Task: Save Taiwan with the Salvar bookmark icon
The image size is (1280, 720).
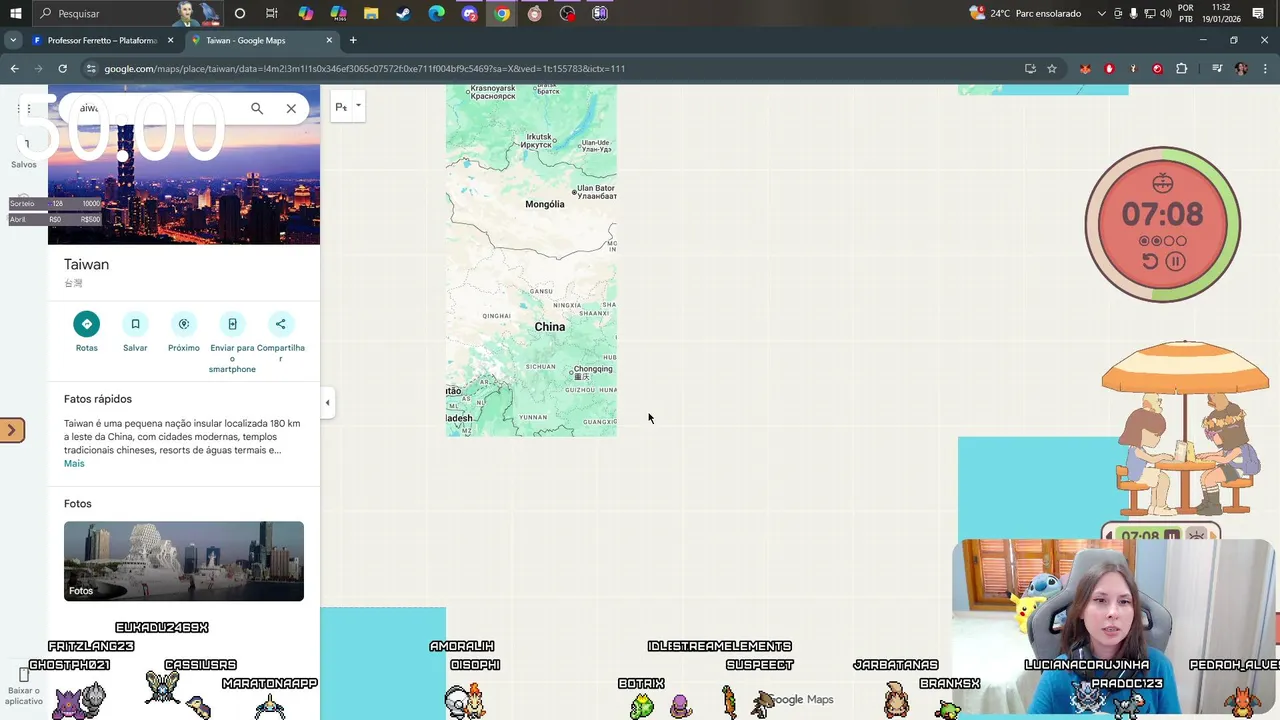Action: coord(135,324)
